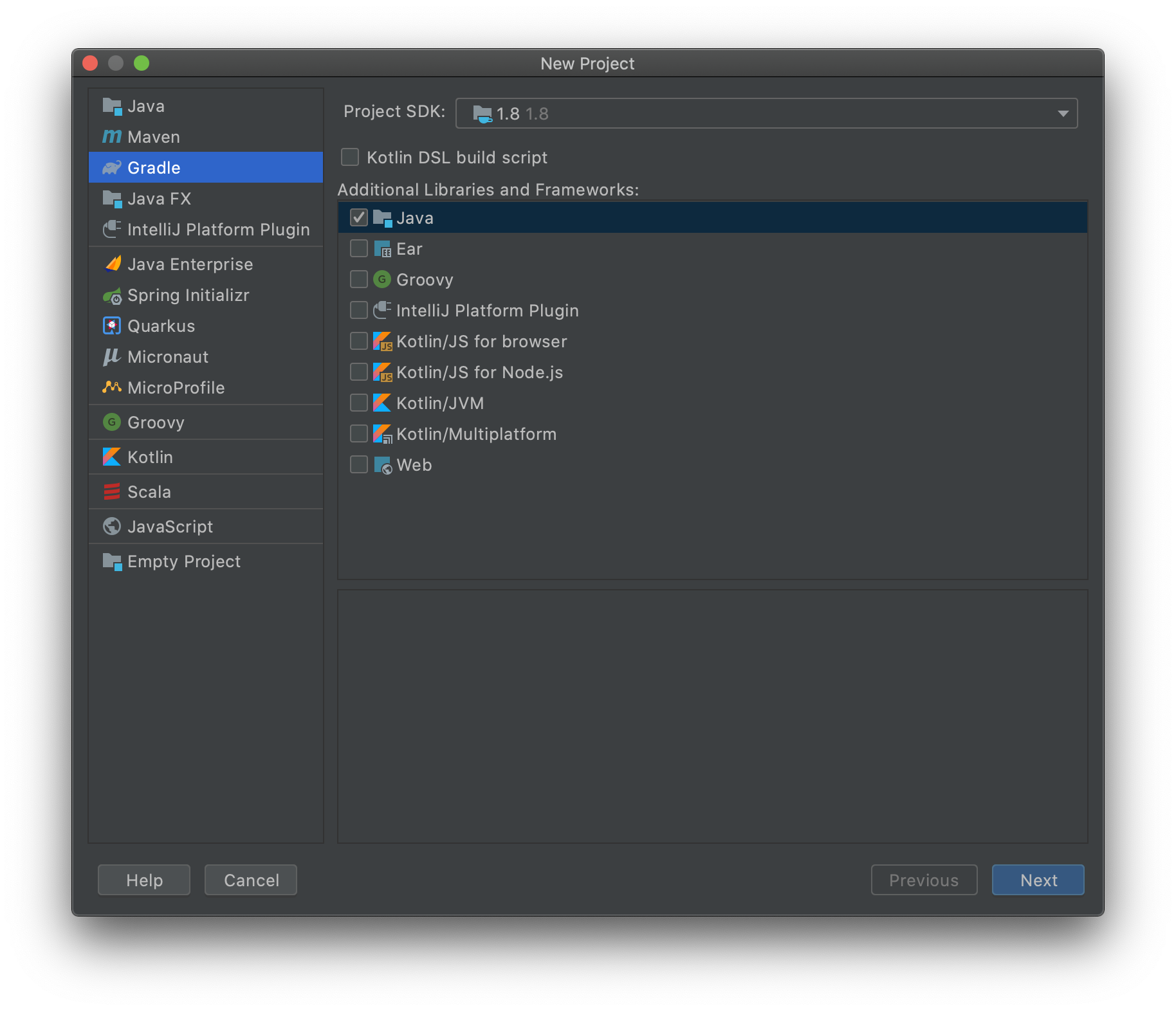Click the Groovy icon in the sidebar

tap(112, 423)
